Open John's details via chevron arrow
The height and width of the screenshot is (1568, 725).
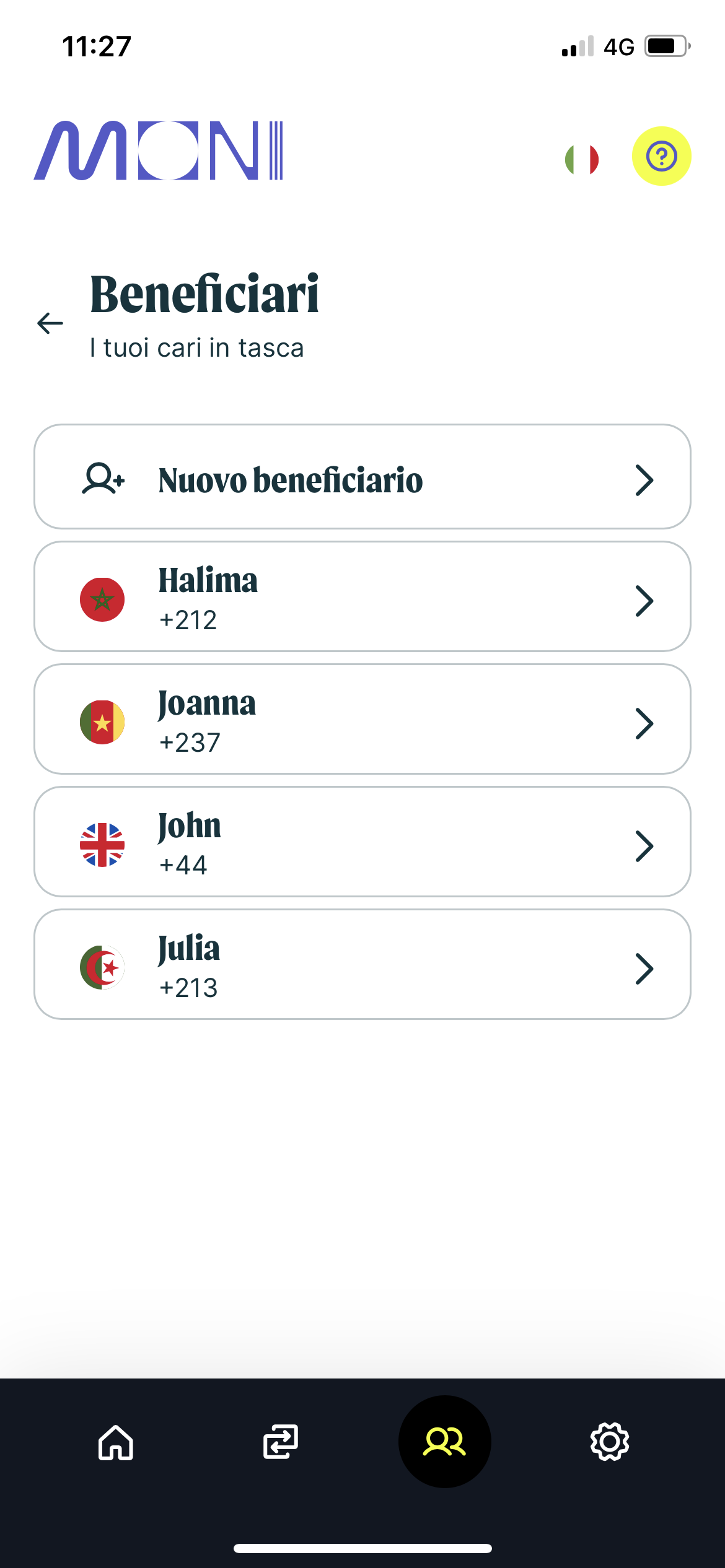point(644,846)
